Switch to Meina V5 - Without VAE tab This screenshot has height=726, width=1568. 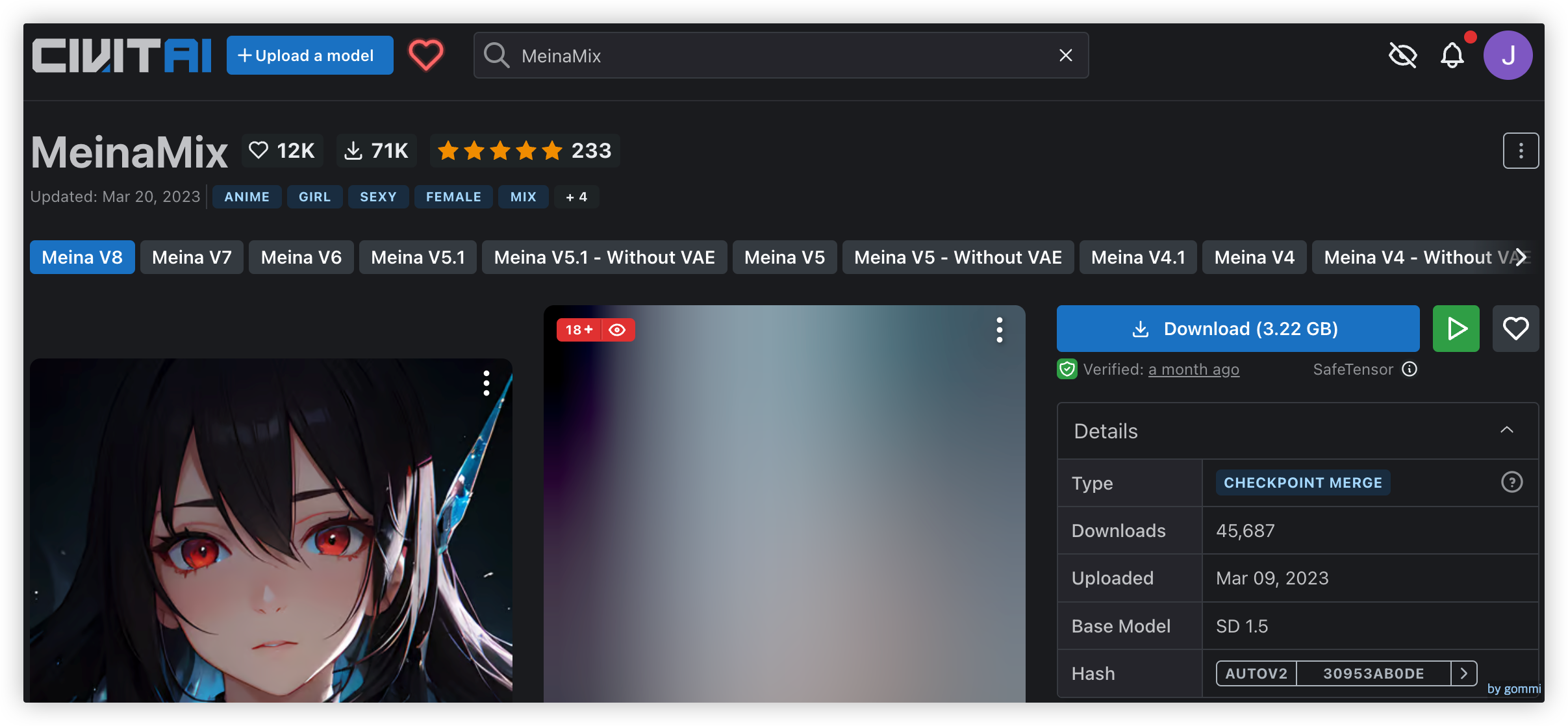957,257
